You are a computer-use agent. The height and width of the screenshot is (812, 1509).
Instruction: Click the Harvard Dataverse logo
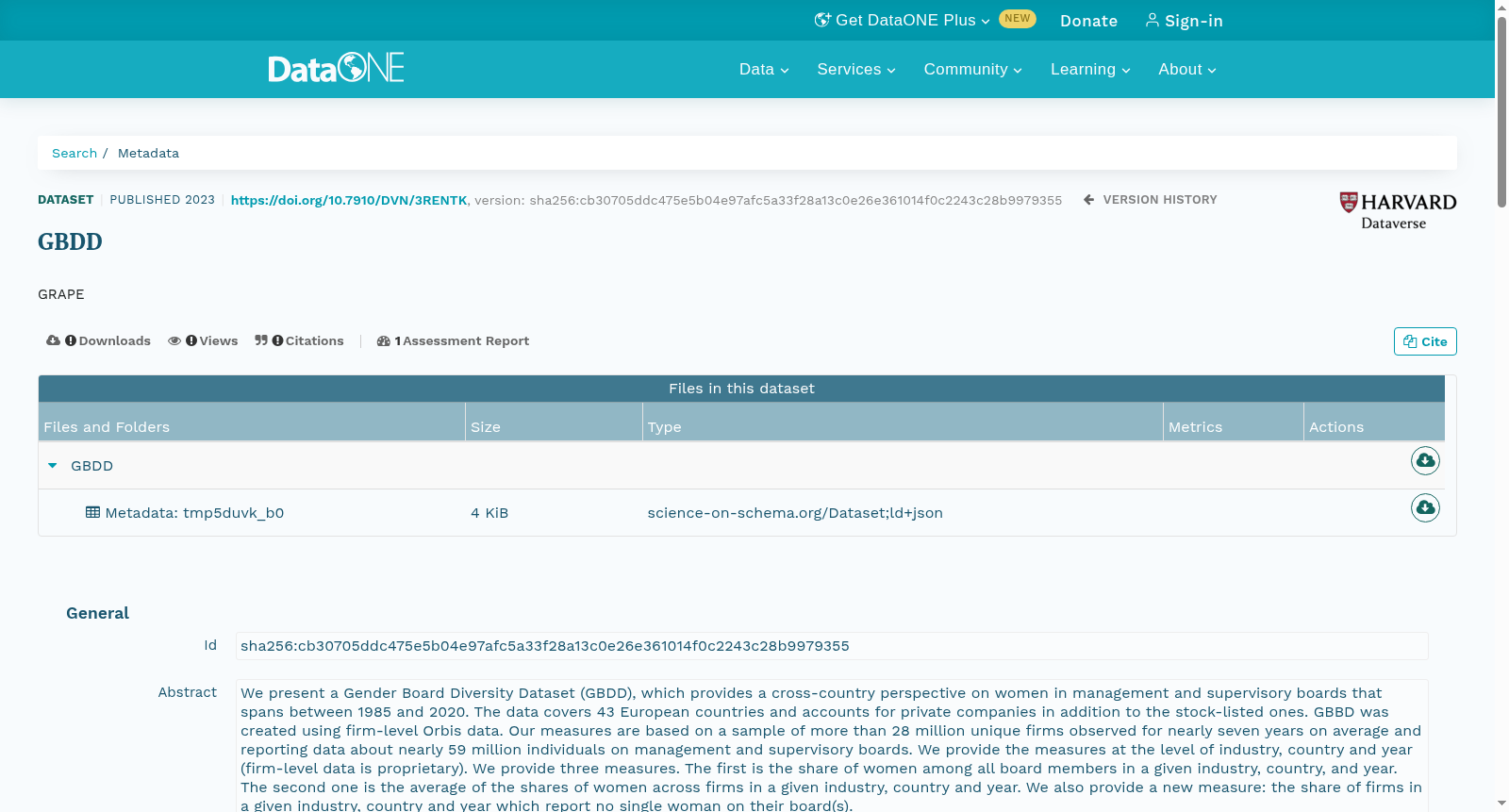(x=1398, y=211)
